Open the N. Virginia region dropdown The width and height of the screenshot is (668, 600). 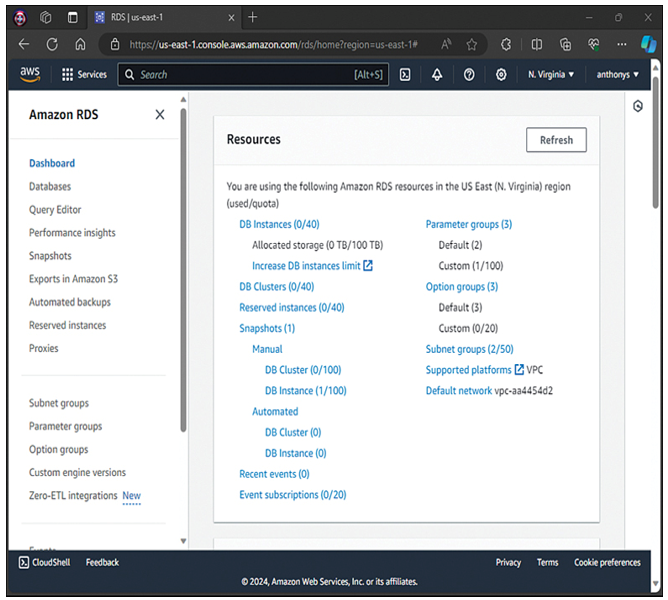551,75
